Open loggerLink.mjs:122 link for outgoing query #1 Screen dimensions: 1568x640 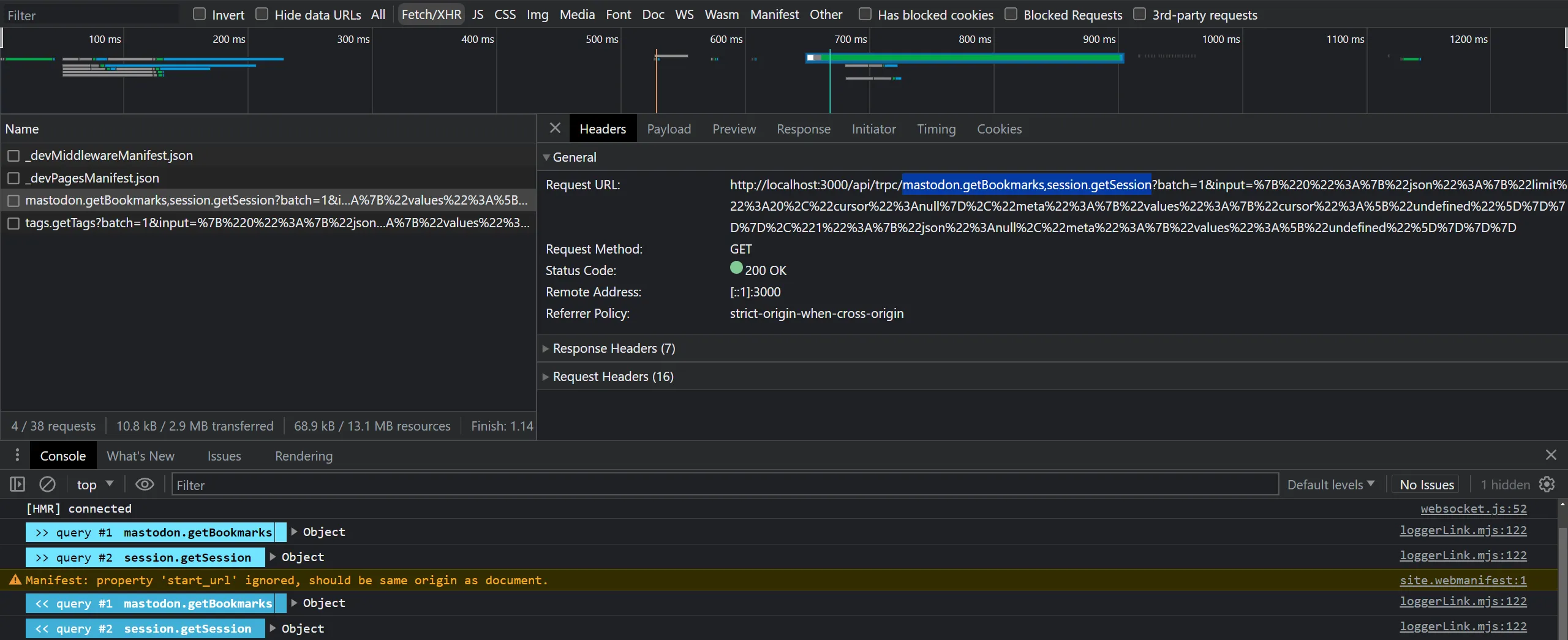[1463, 530]
